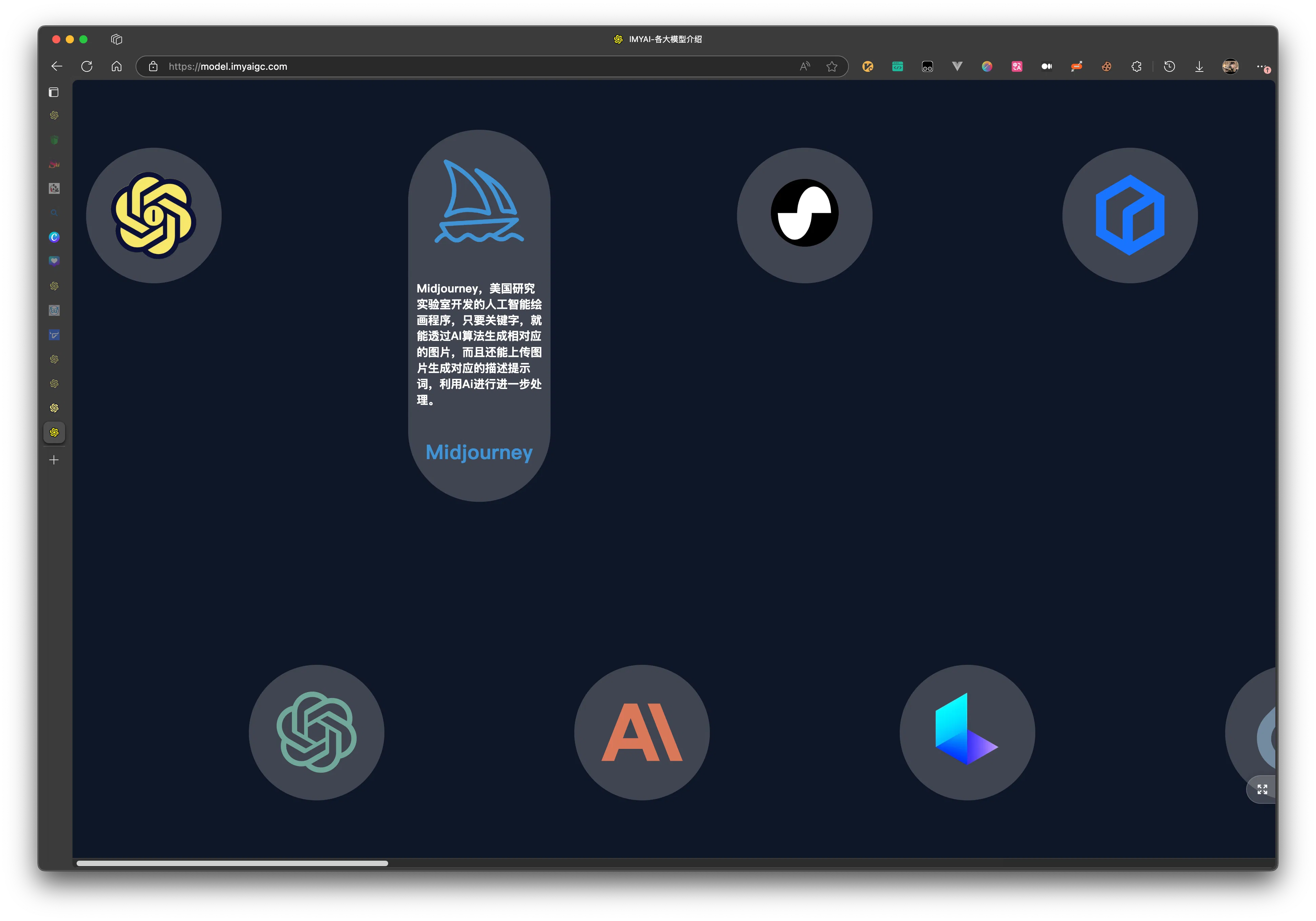
Task: Go back to the previous page
Action: (x=57, y=66)
